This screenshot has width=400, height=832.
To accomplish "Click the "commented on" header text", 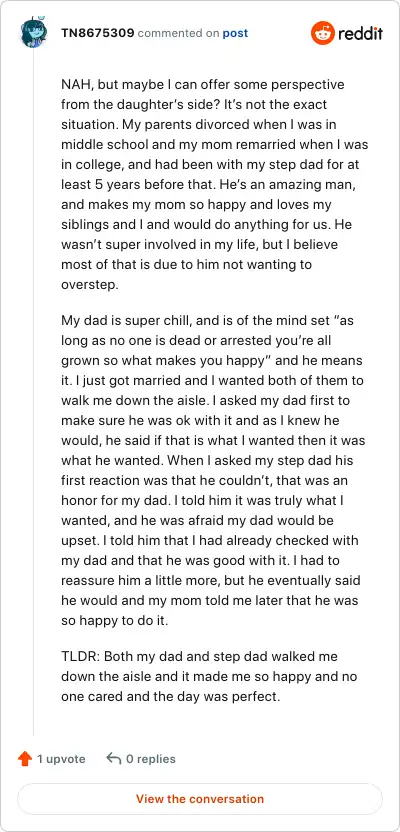I will click(x=178, y=33).
